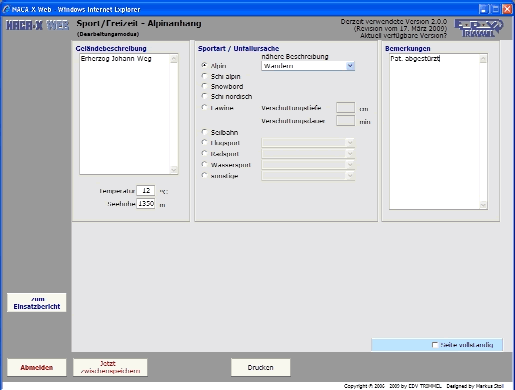This screenshot has height=390, width=515.
Task: Select the Seilbahn radio button
Action: (x=205, y=132)
